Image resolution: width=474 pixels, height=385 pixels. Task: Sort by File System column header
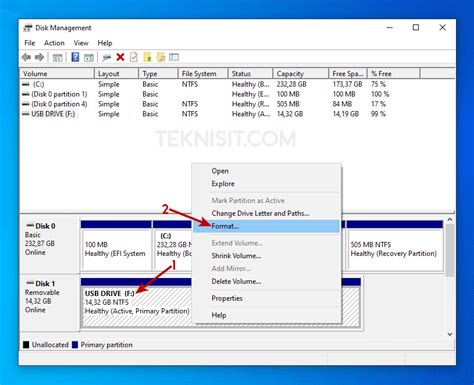[203, 74]
